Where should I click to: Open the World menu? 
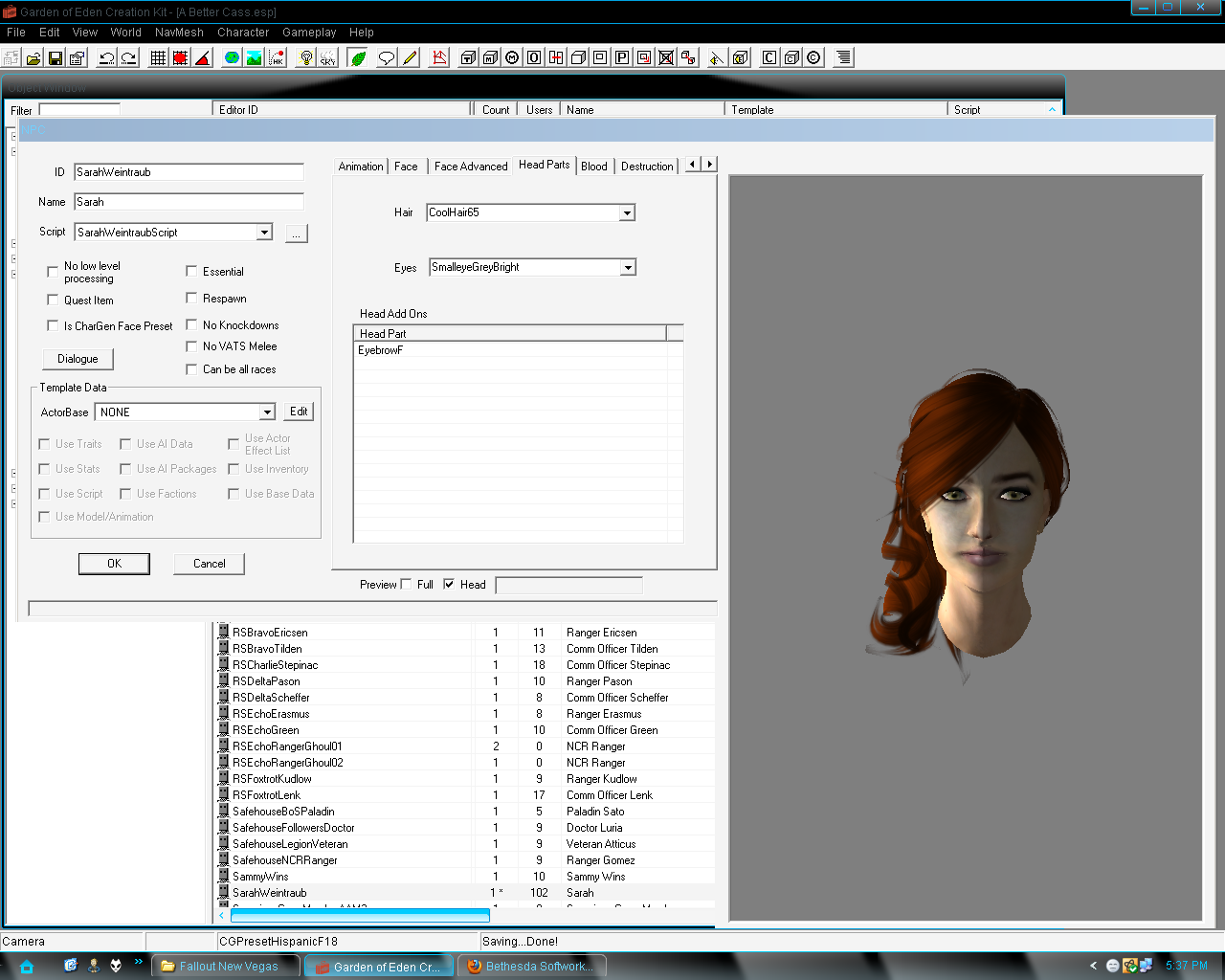click(125, 32)
